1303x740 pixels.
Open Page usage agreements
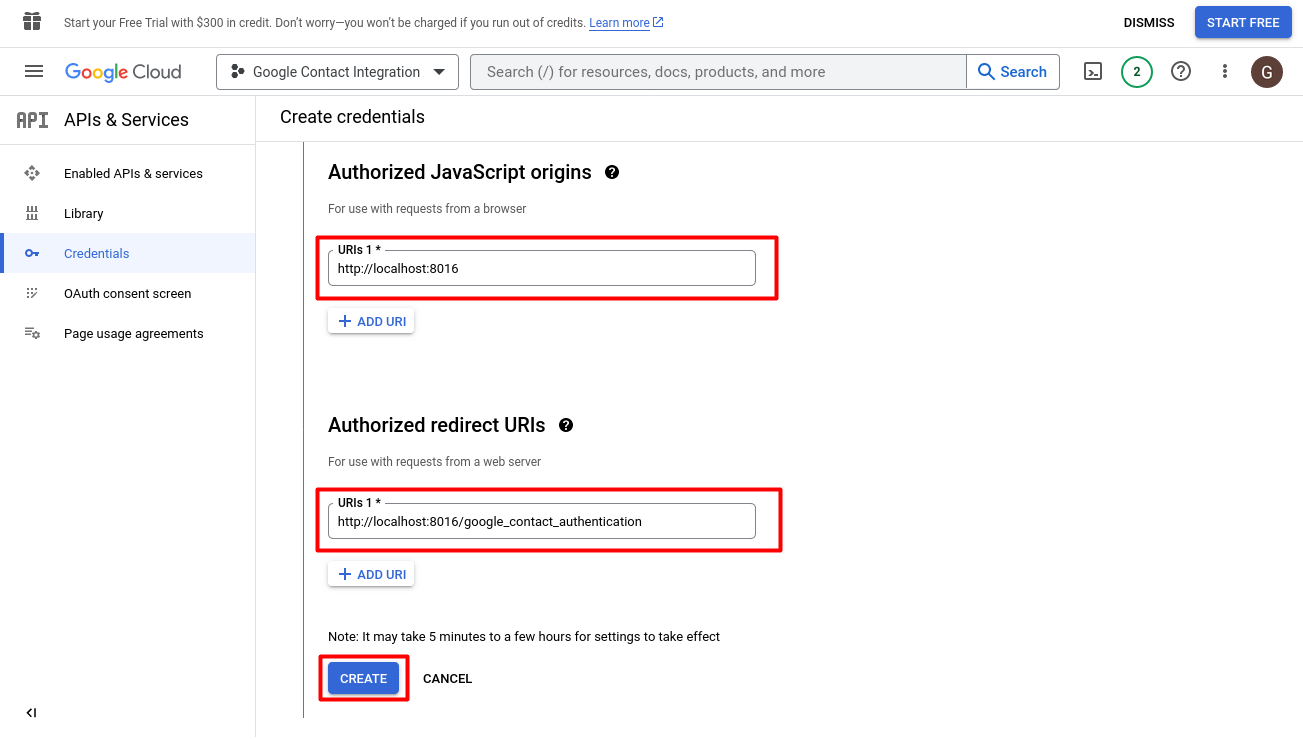[x=133, y=333]
